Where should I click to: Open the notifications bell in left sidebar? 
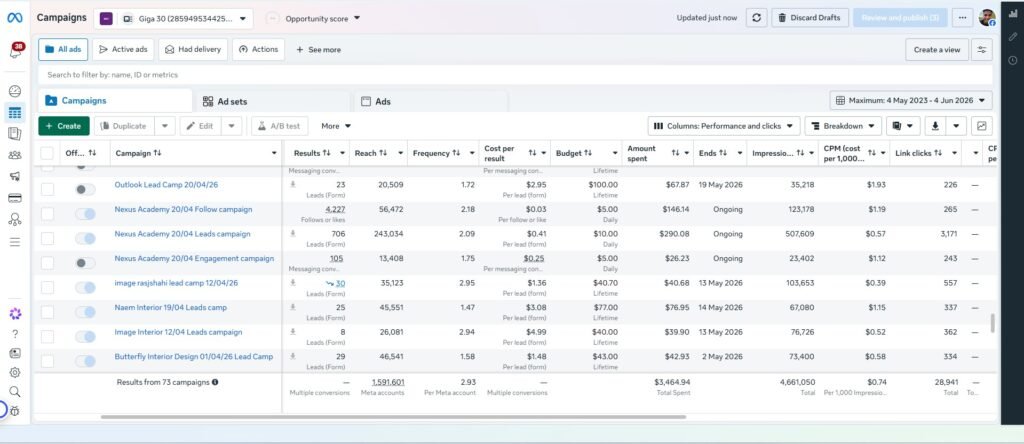coord(15,51)
